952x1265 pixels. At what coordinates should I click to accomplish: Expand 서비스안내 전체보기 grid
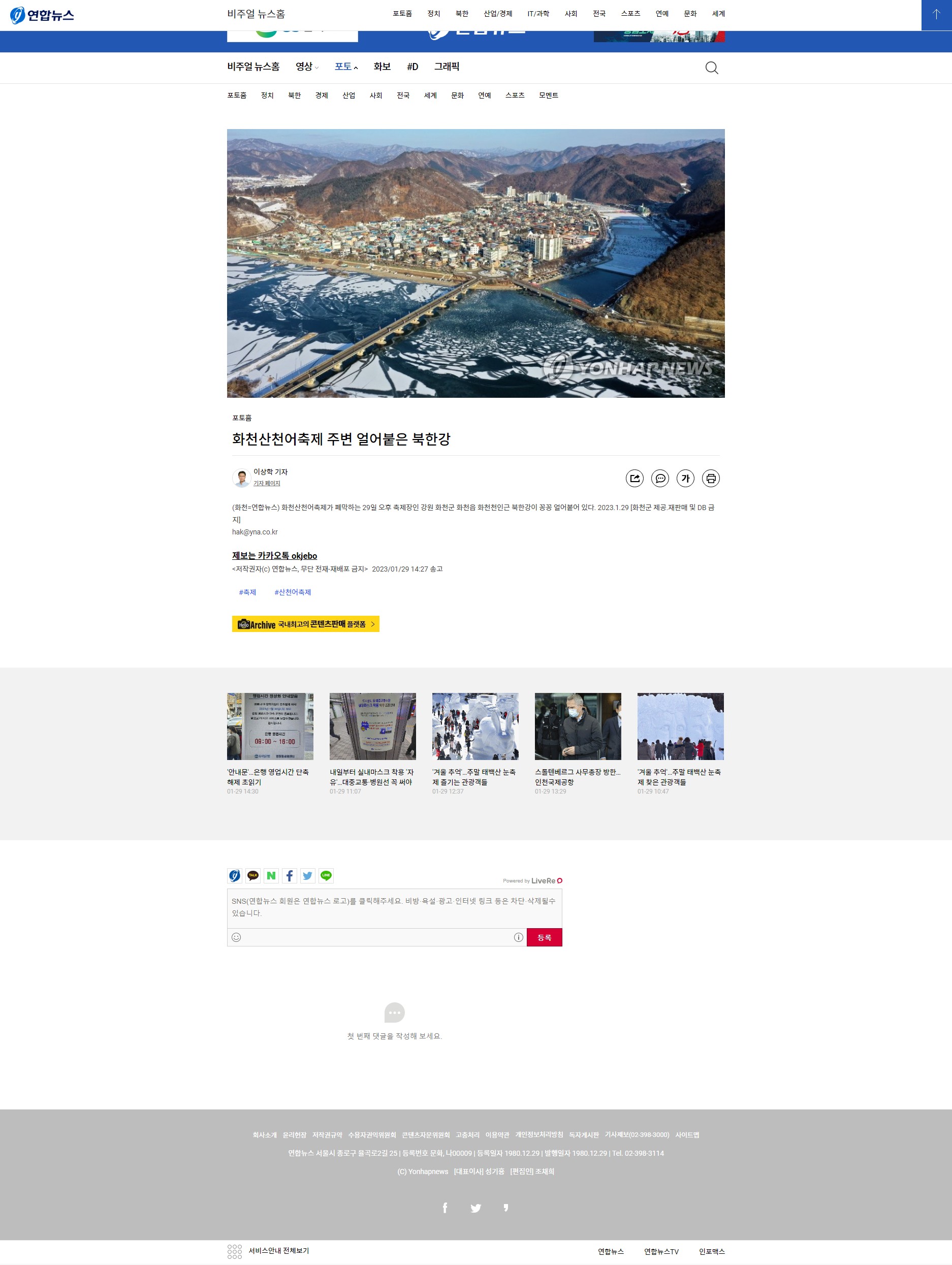(x=268, y=1251)
